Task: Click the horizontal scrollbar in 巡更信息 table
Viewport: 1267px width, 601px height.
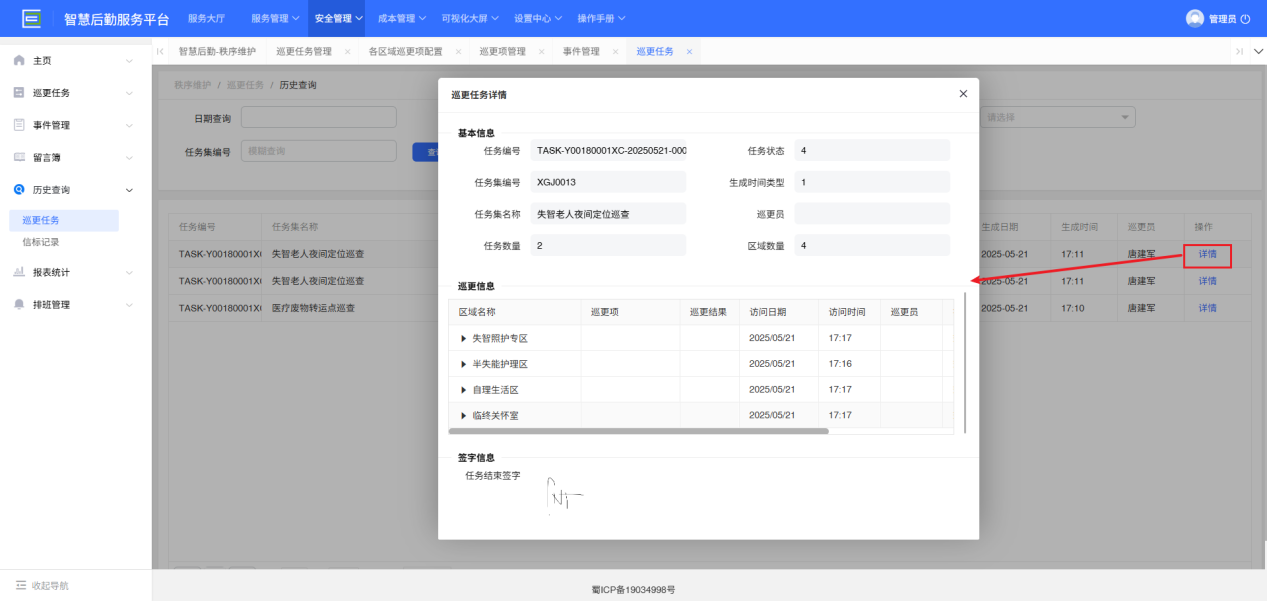Action: tap(639, 431)
